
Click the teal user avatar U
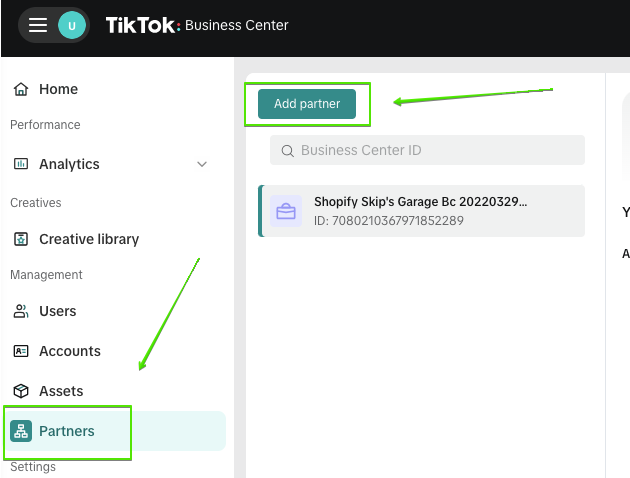(72, 25)
